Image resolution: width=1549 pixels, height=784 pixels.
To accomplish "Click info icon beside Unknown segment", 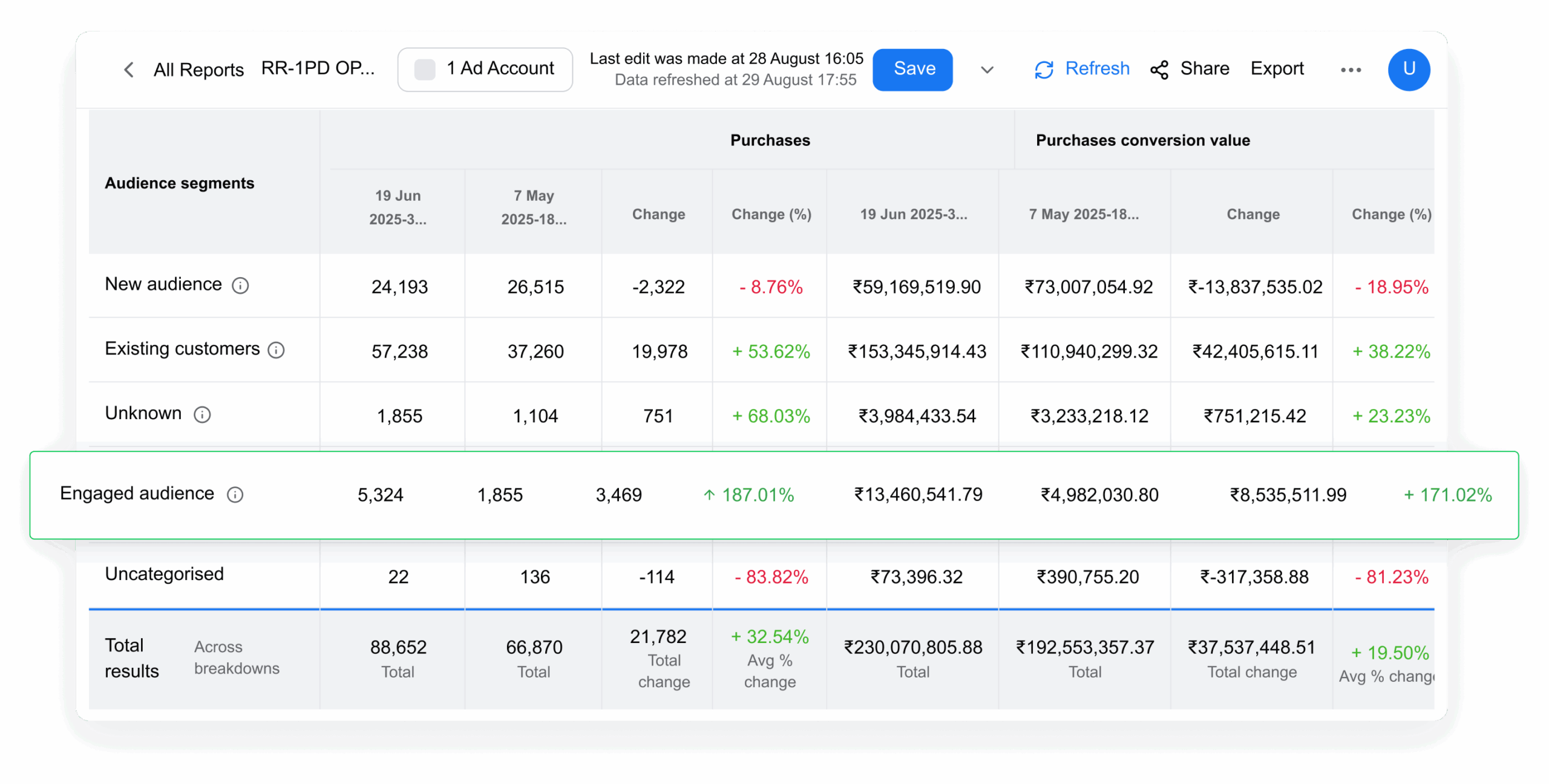I will pos(202,415).
